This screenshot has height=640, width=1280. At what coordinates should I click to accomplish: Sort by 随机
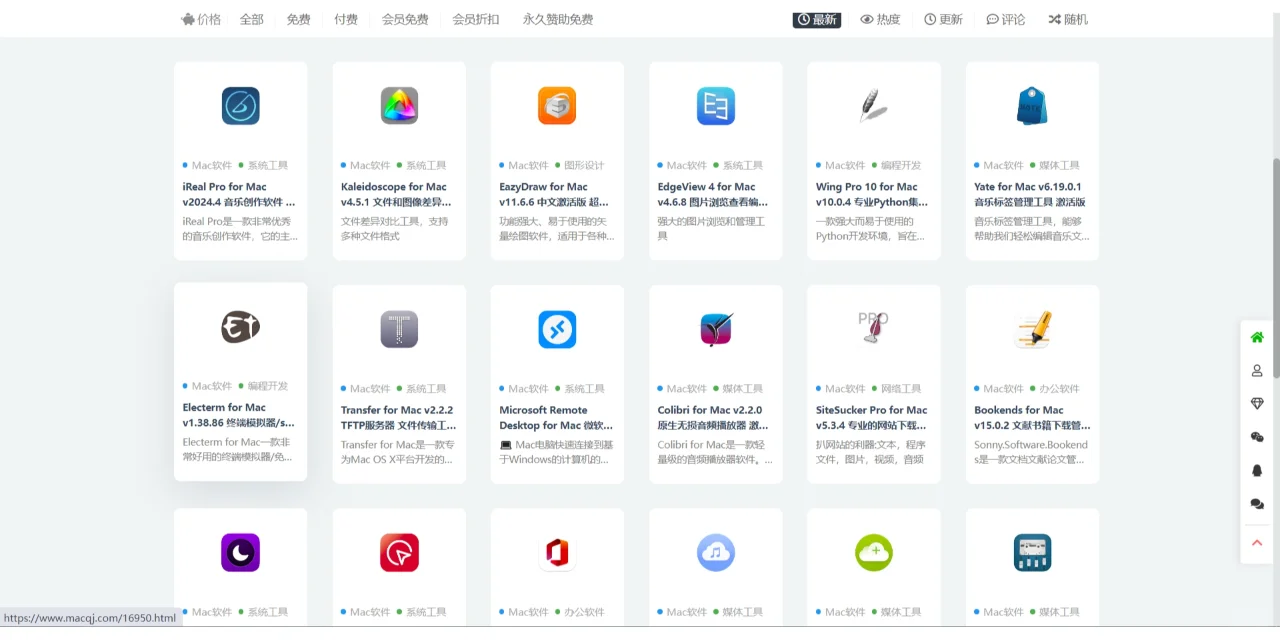click(1068, 19)
